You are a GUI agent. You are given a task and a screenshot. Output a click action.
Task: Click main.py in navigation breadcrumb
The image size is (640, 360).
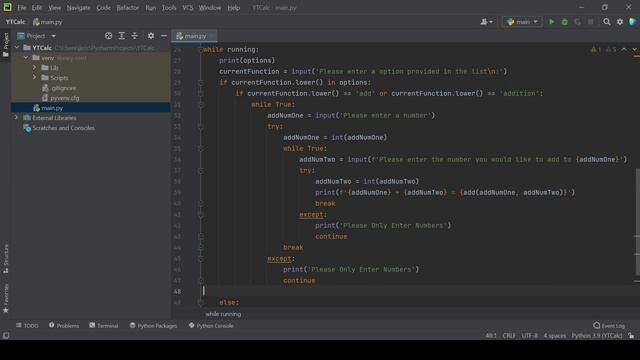48,22
